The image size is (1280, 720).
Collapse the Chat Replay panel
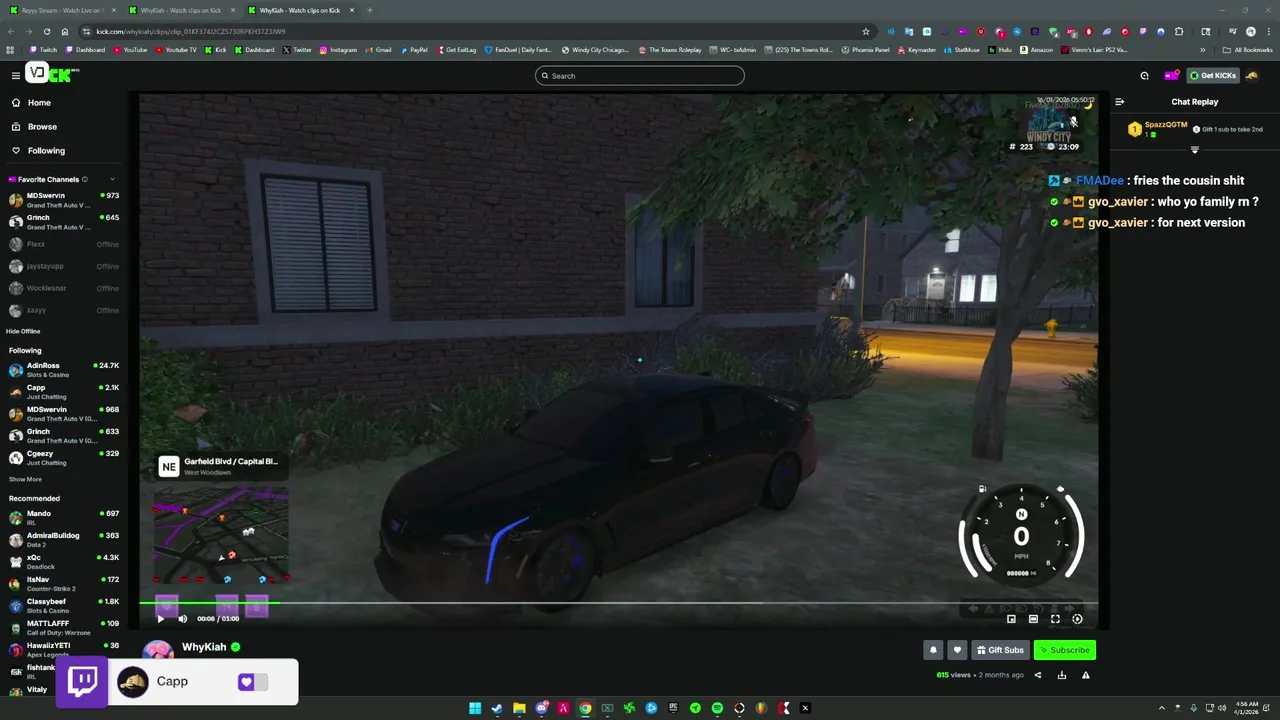(x=1119, y=101)
